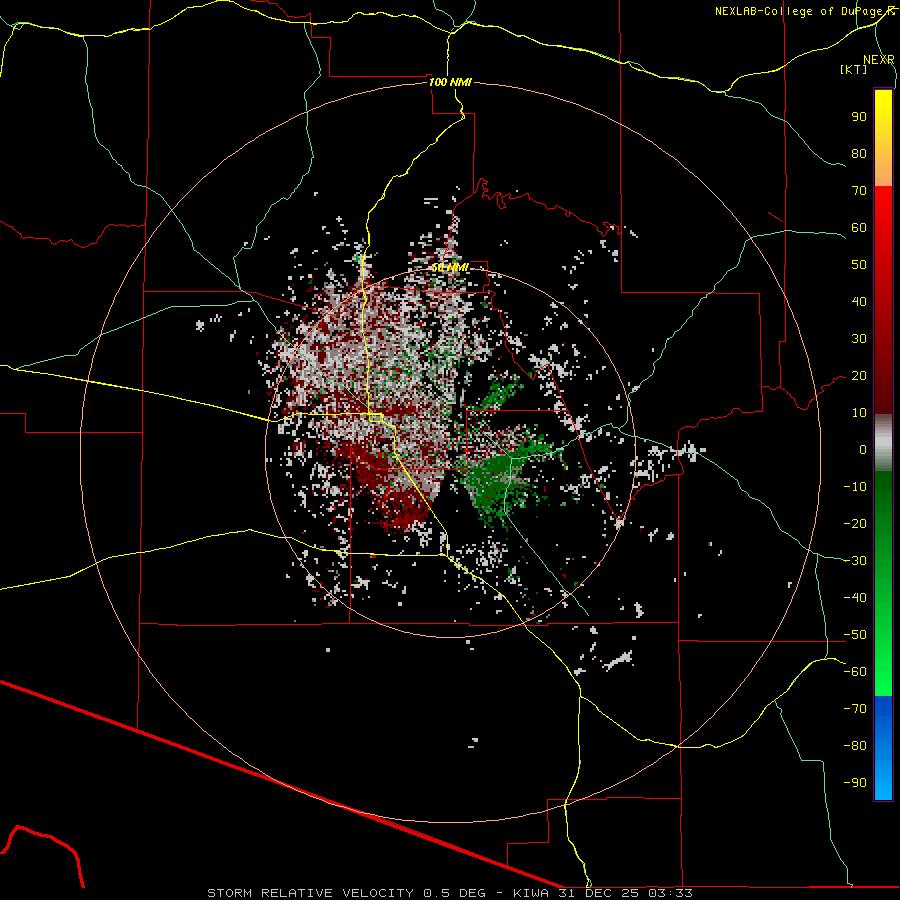Click the positive 30 scale label
This screenshot has width=900, height=900.
click(x=859, y=339)
